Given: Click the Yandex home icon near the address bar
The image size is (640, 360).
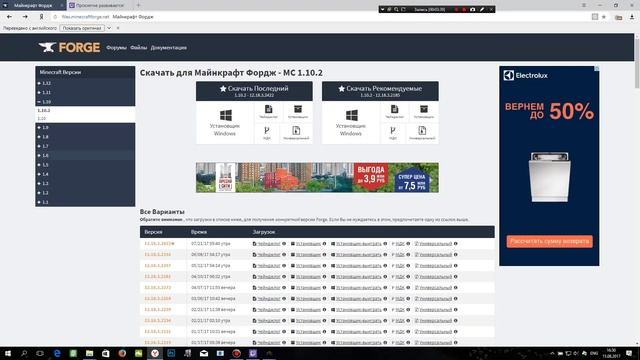Looking at the screenshot, I should (41, 17).
